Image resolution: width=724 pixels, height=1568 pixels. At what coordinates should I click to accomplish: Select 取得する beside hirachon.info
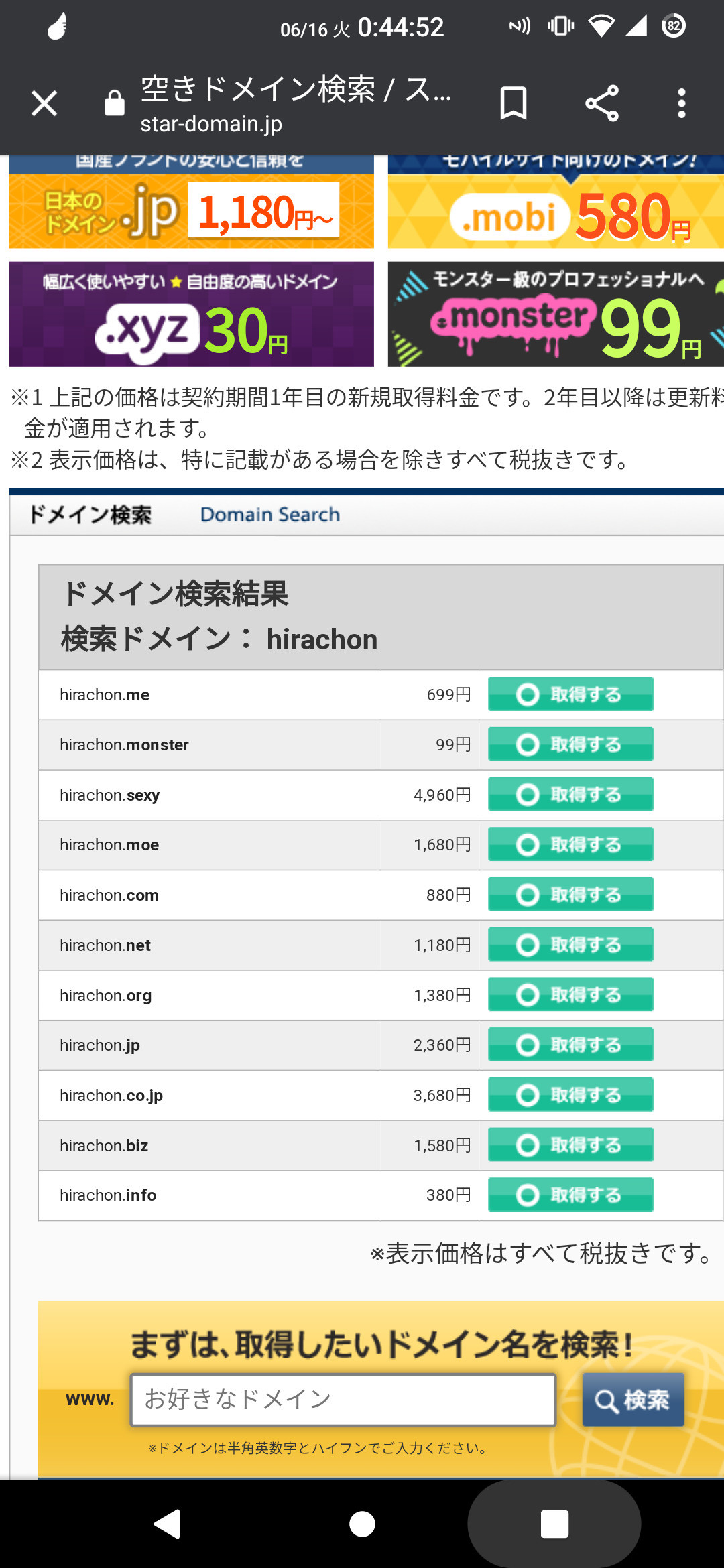(570, 1195)
